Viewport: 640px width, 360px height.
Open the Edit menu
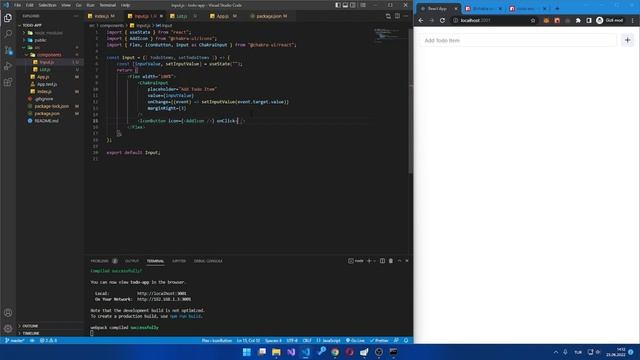coord(30,5)
